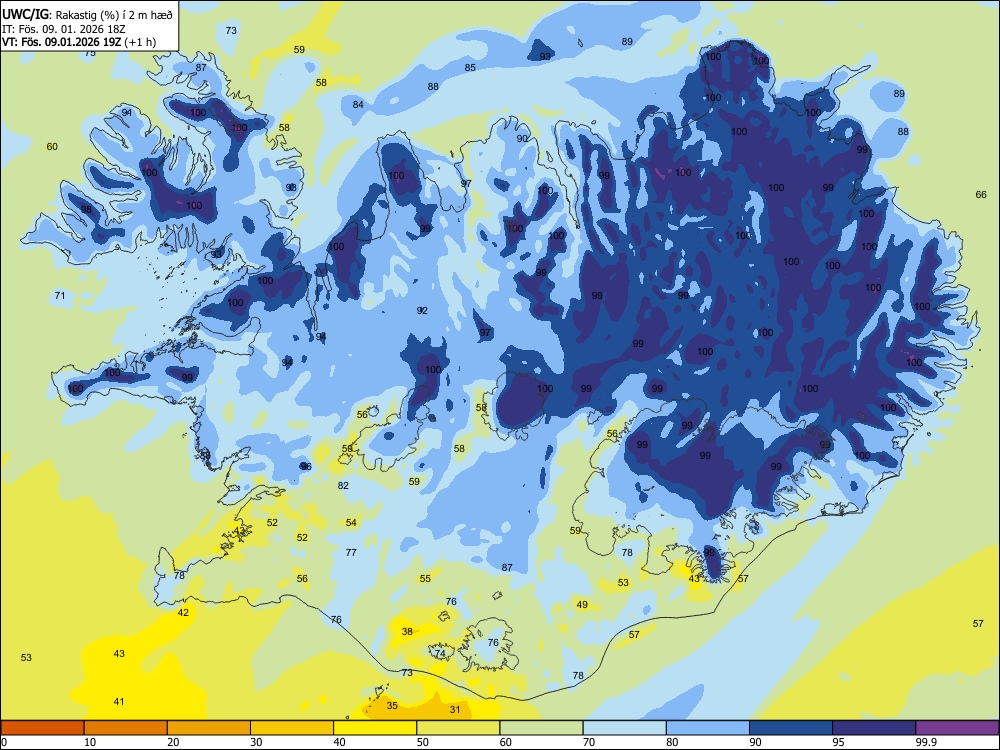Click the humidity value "54" on the map
1000x750 pixels.
click(x=351, y=522)
